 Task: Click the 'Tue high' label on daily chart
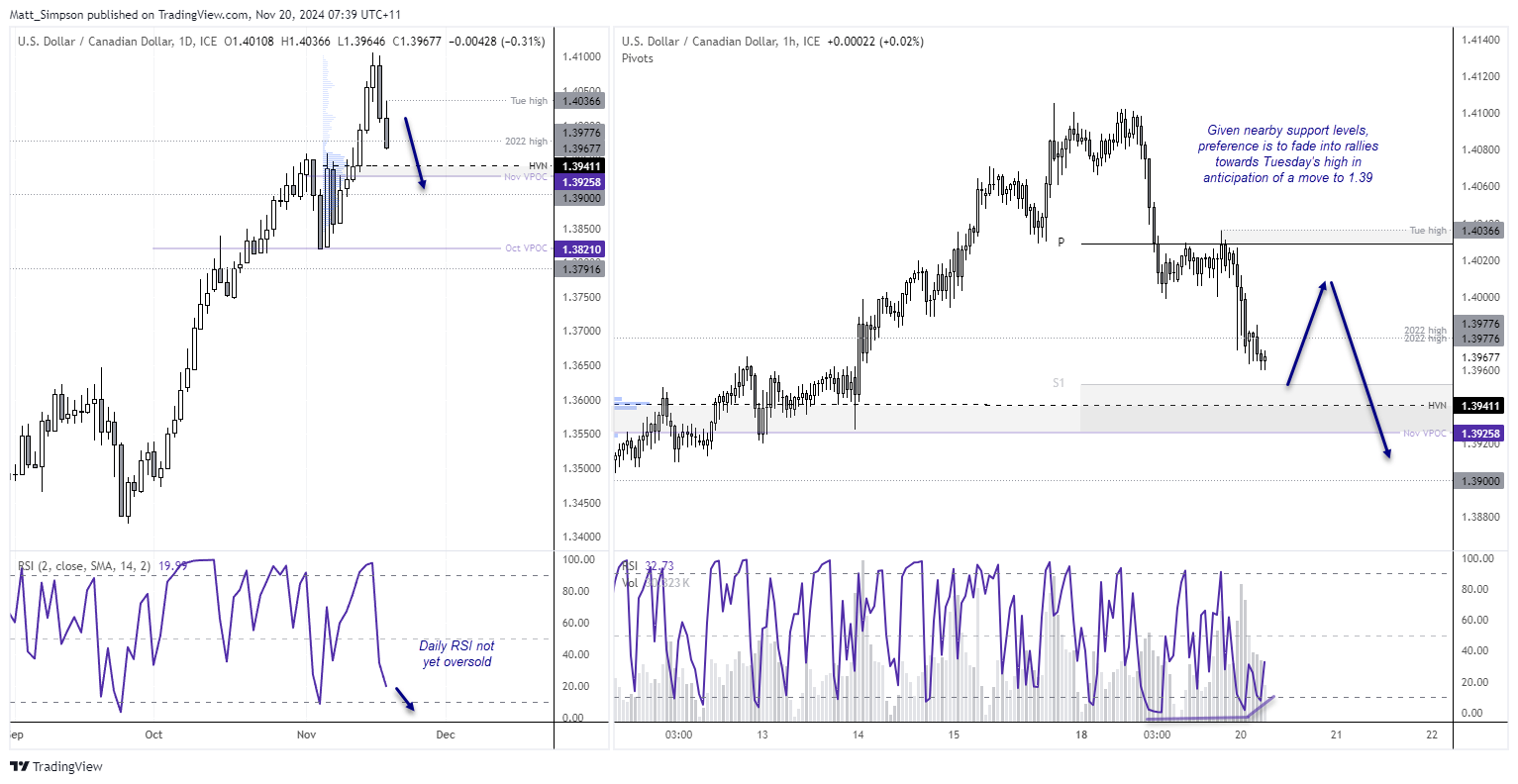[x=529, y=101]
